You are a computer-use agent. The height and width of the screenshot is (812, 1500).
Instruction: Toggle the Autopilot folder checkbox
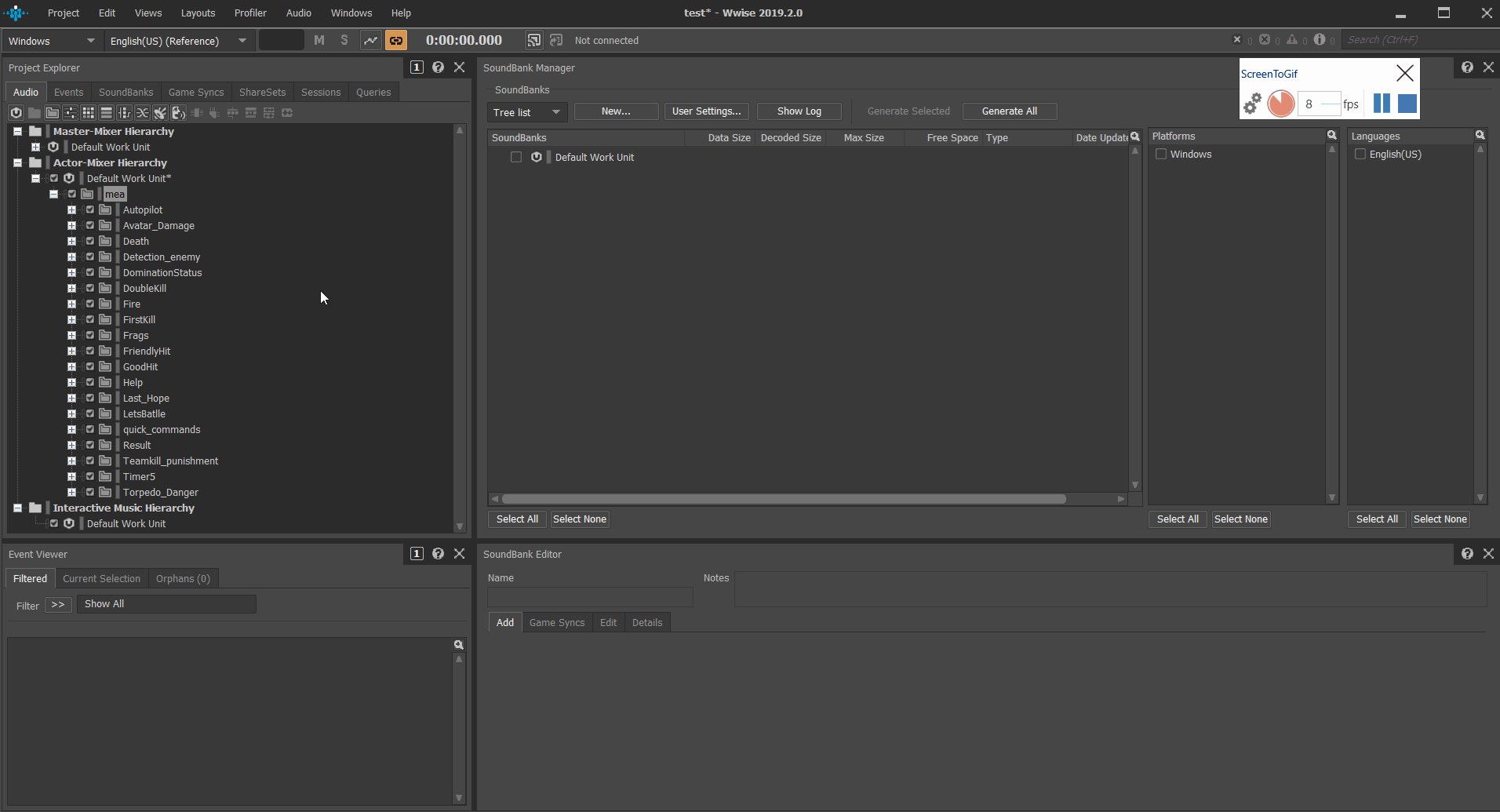89,209
